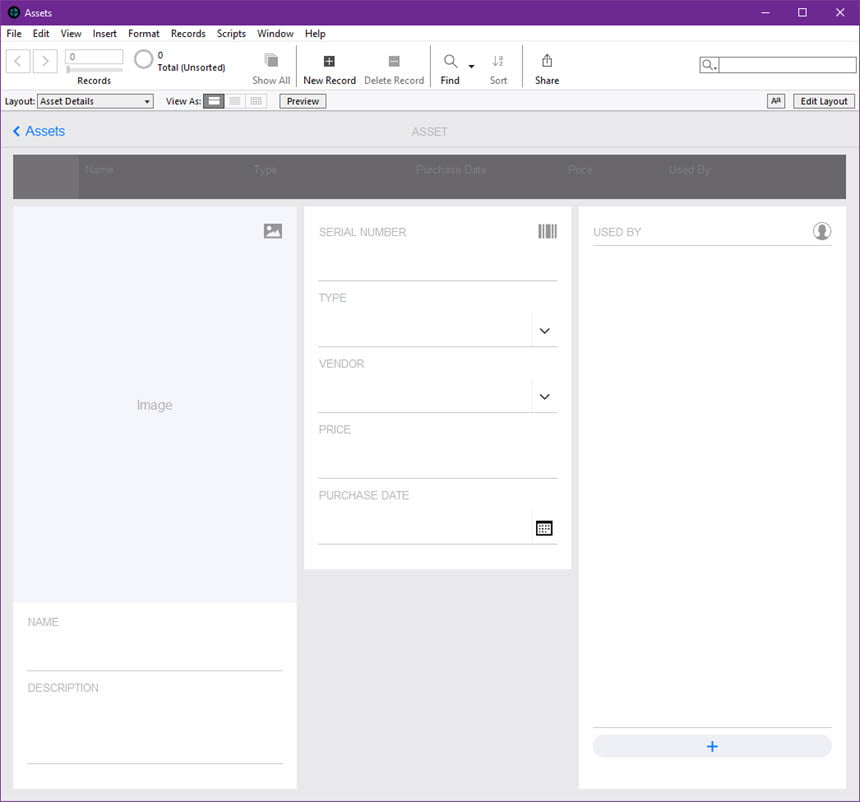This screenshot has width=860, height=802.
Task: Go to the previous record arrow
Action: click(x=18, y=61)
